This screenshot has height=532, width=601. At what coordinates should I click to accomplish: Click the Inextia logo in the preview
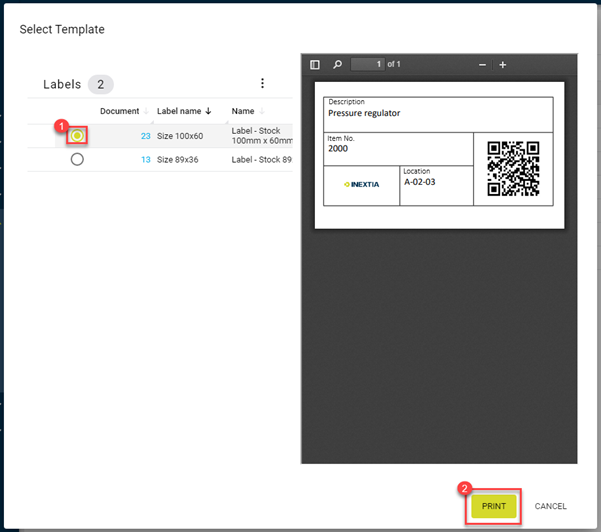(361, 184)
